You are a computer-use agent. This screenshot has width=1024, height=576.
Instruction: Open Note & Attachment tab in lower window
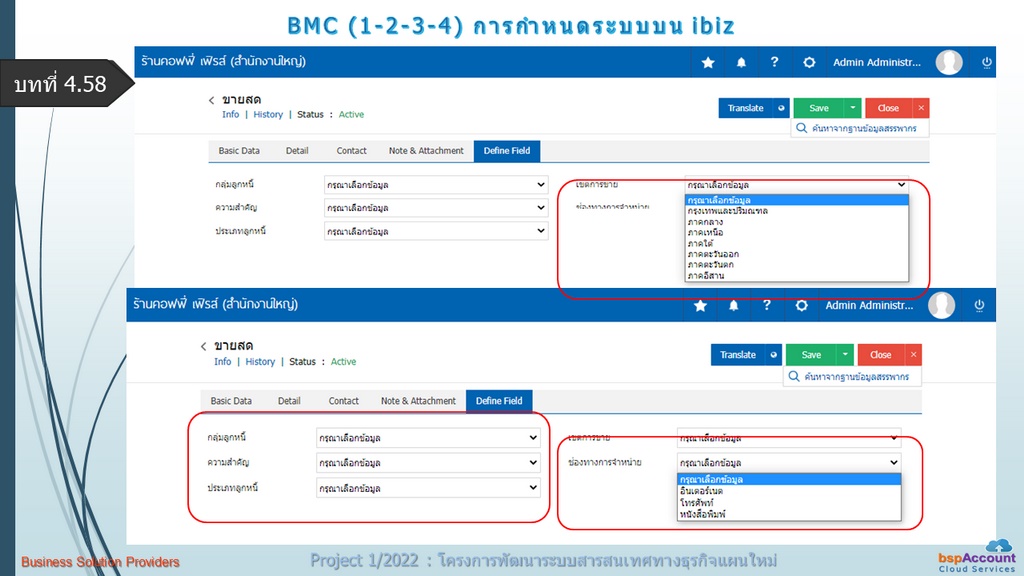click(418, 401)
